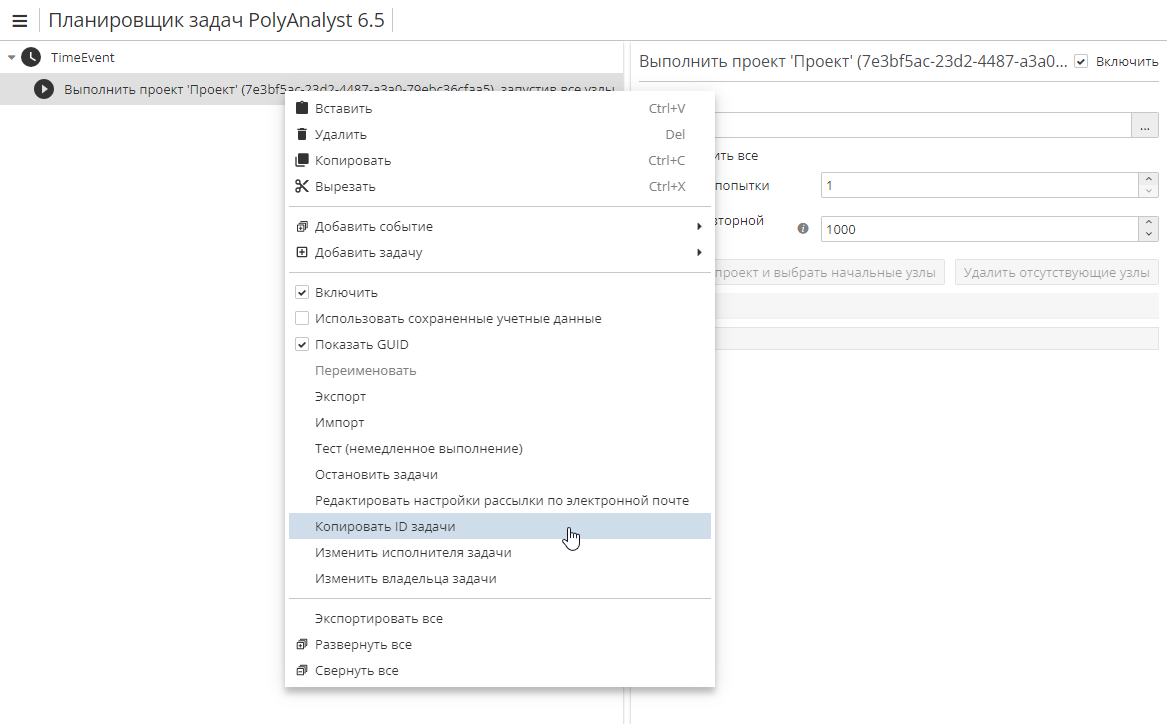
Task: Click the play icon of the project task
Action: [44, 89]
